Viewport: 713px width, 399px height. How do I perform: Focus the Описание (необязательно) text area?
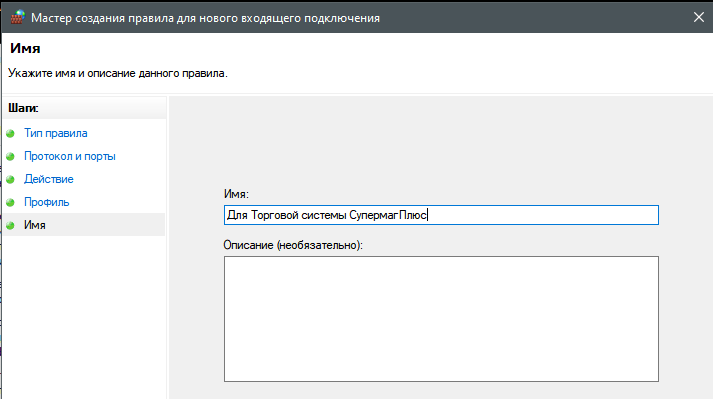point(441,319)
